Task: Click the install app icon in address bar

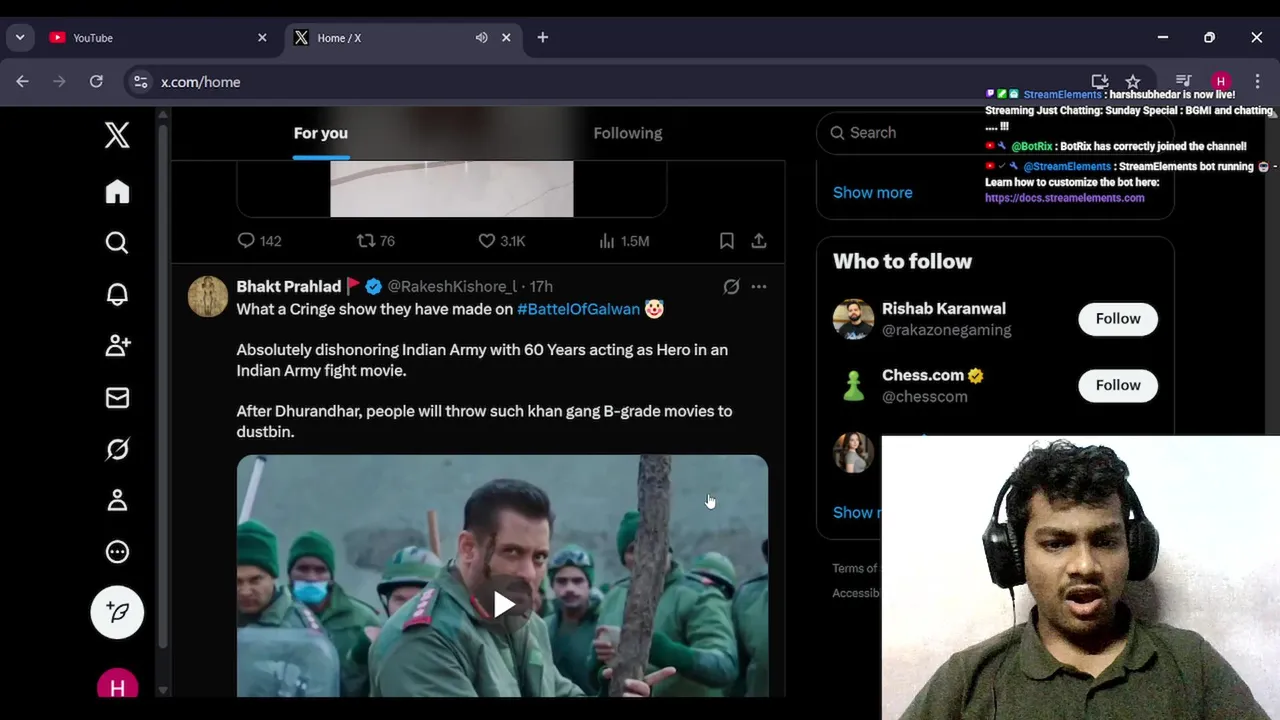Action: pyautogui.click(x=1100, y=82)
